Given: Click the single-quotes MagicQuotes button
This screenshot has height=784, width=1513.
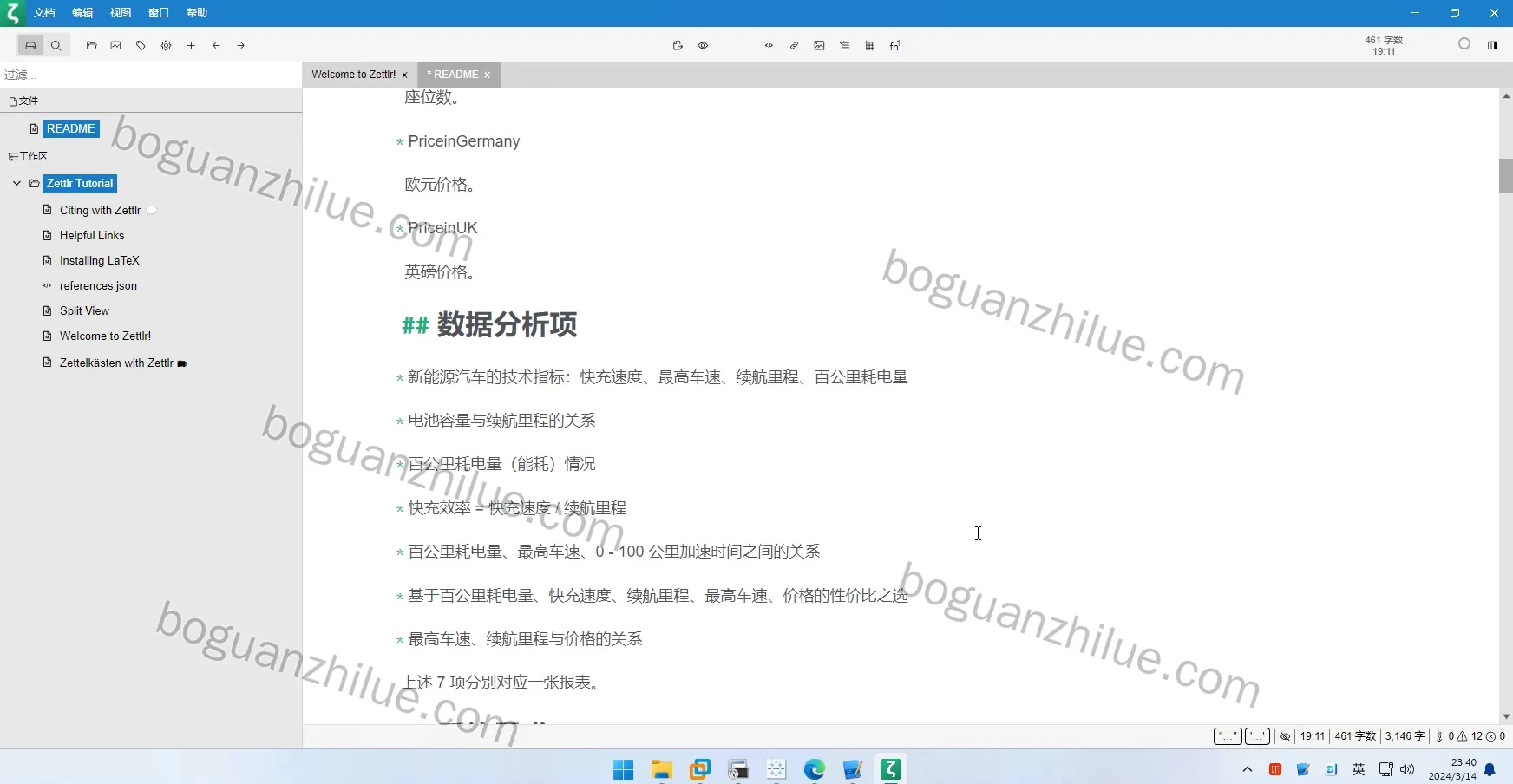Looking at the screenshot, I should [1257, 736].
